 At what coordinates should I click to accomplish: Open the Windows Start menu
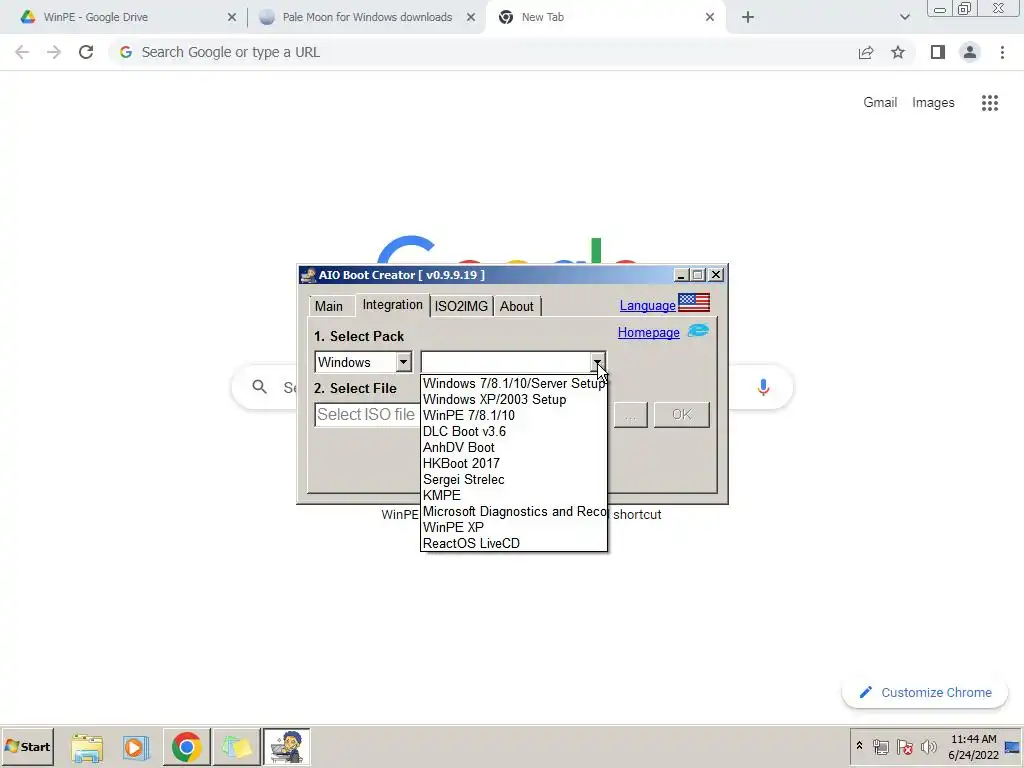[x=28, y=746]
